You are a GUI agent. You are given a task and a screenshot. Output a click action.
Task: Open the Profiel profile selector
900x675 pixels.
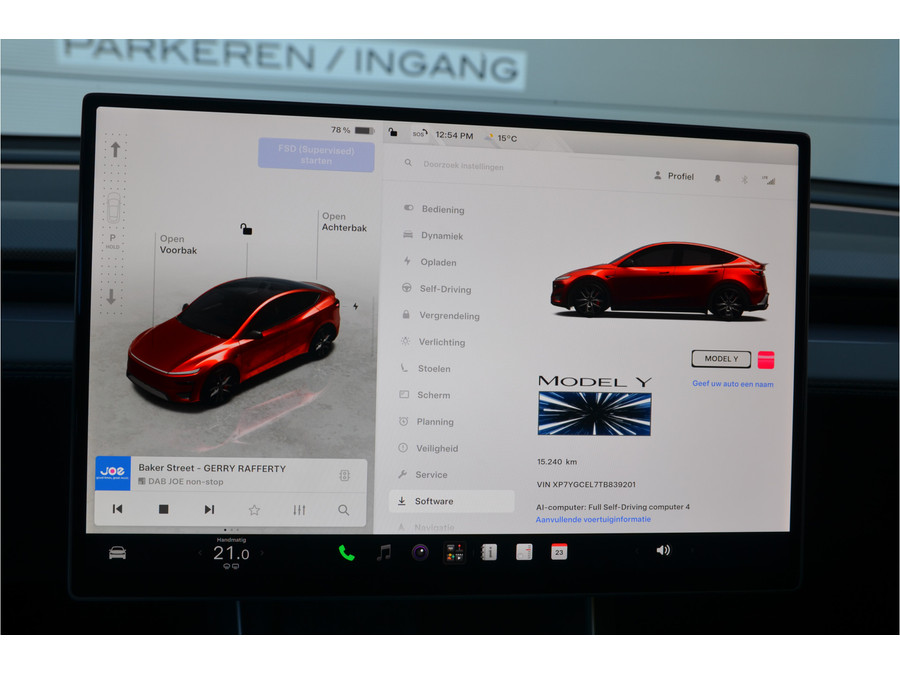pos(674,176)
